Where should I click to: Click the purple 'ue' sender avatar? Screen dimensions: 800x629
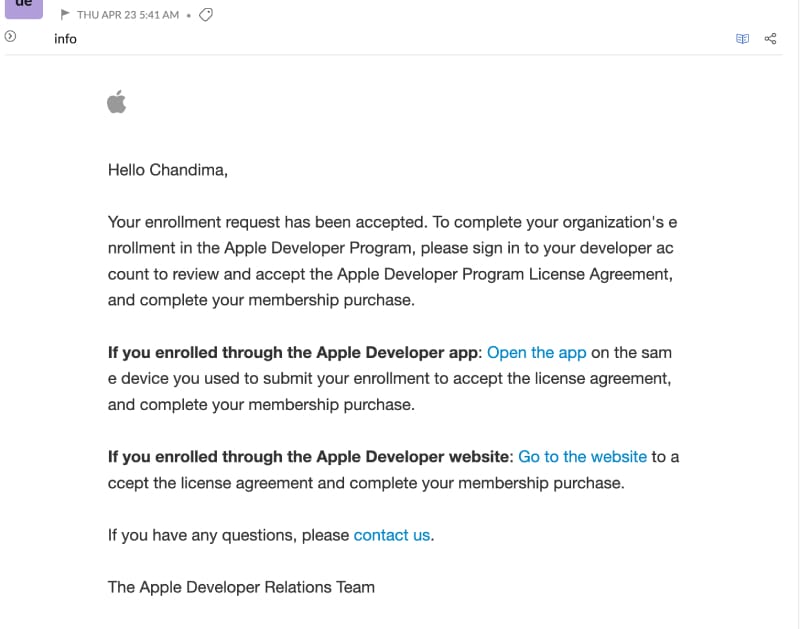22,8
